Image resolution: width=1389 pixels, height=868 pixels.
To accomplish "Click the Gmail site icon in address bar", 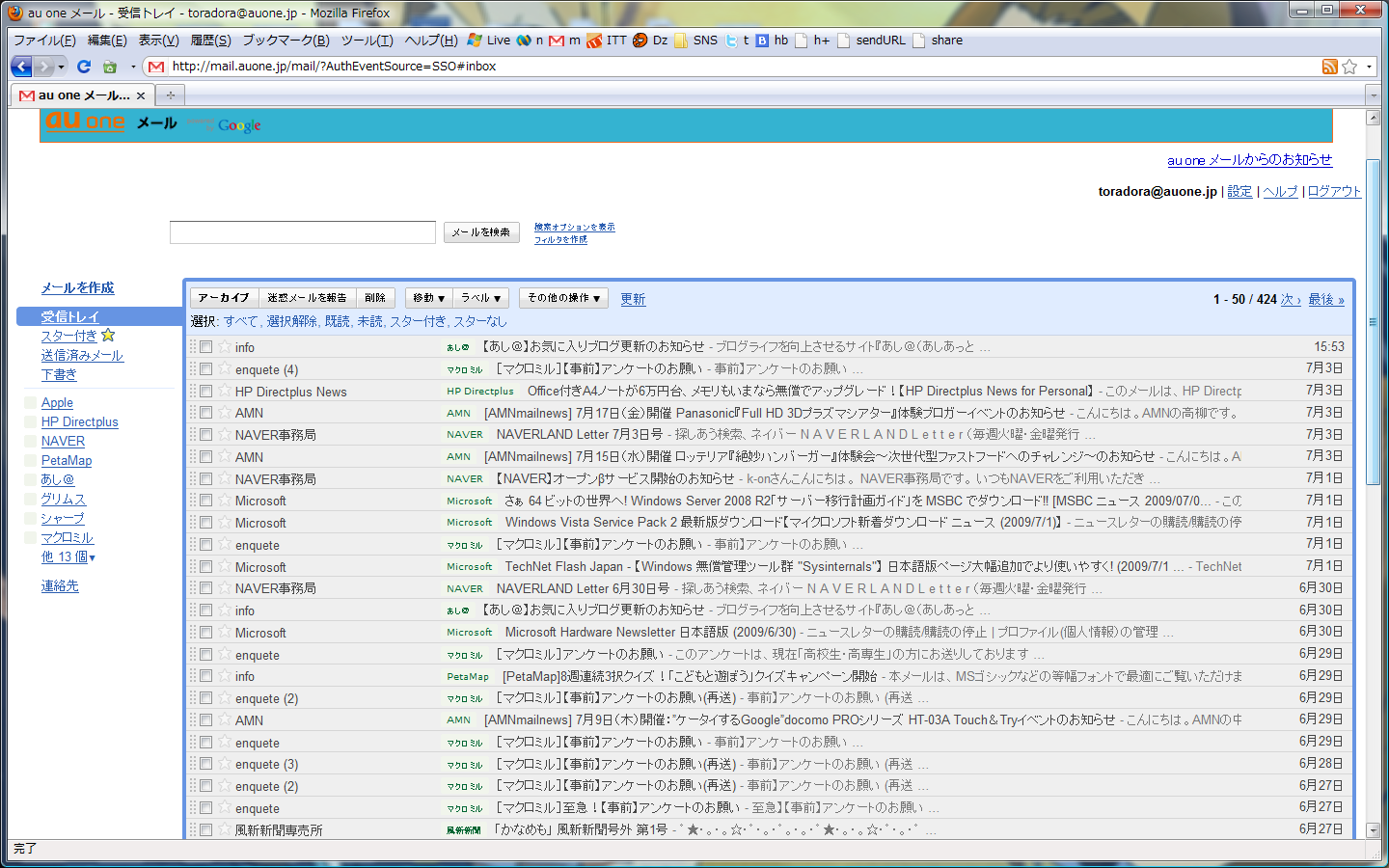I will (x=156, y=67).
